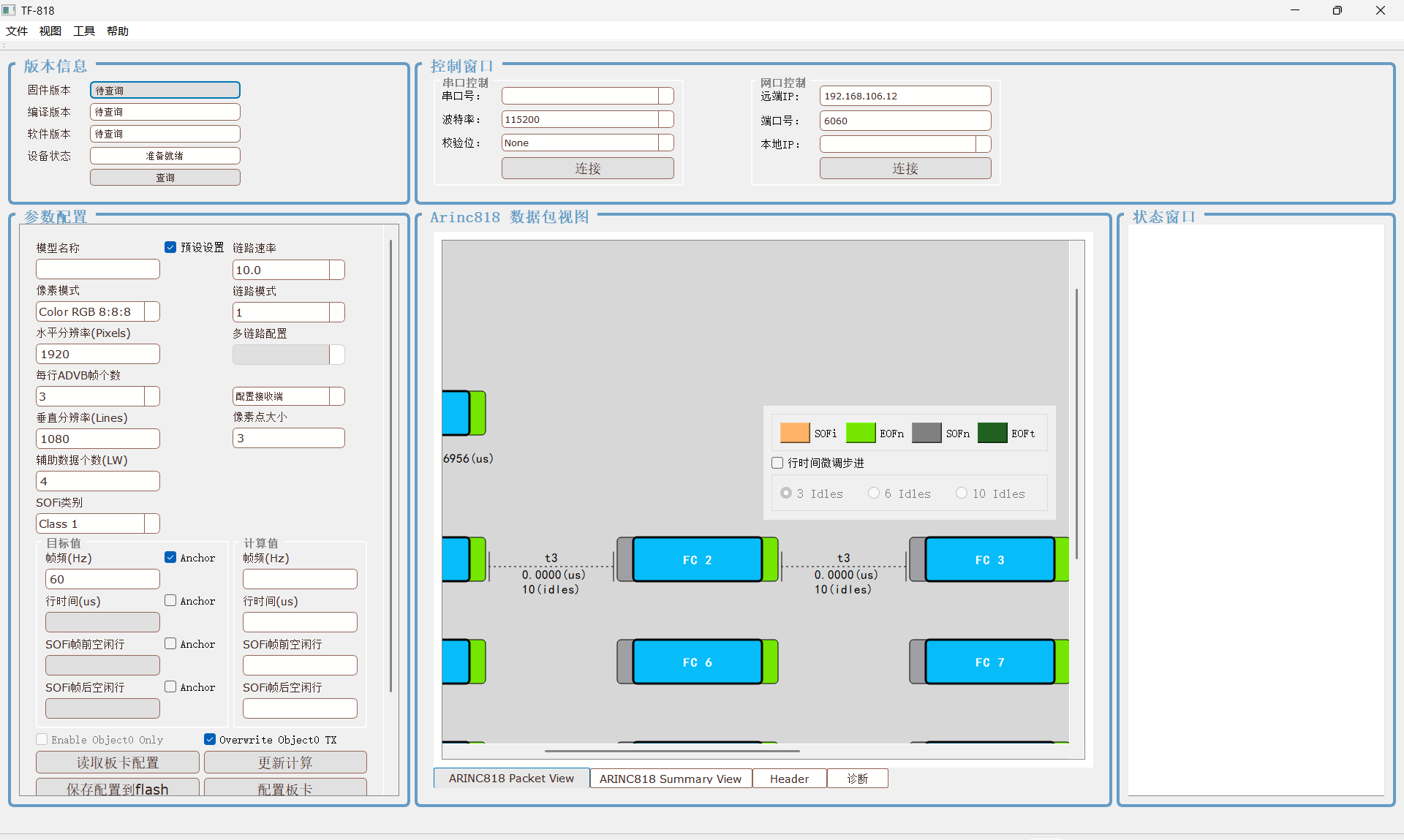The image size is (1404, 840).
Task: Toggle the 预设设置 checkbox
Action: pyautogui.click(x=170, y=247)
